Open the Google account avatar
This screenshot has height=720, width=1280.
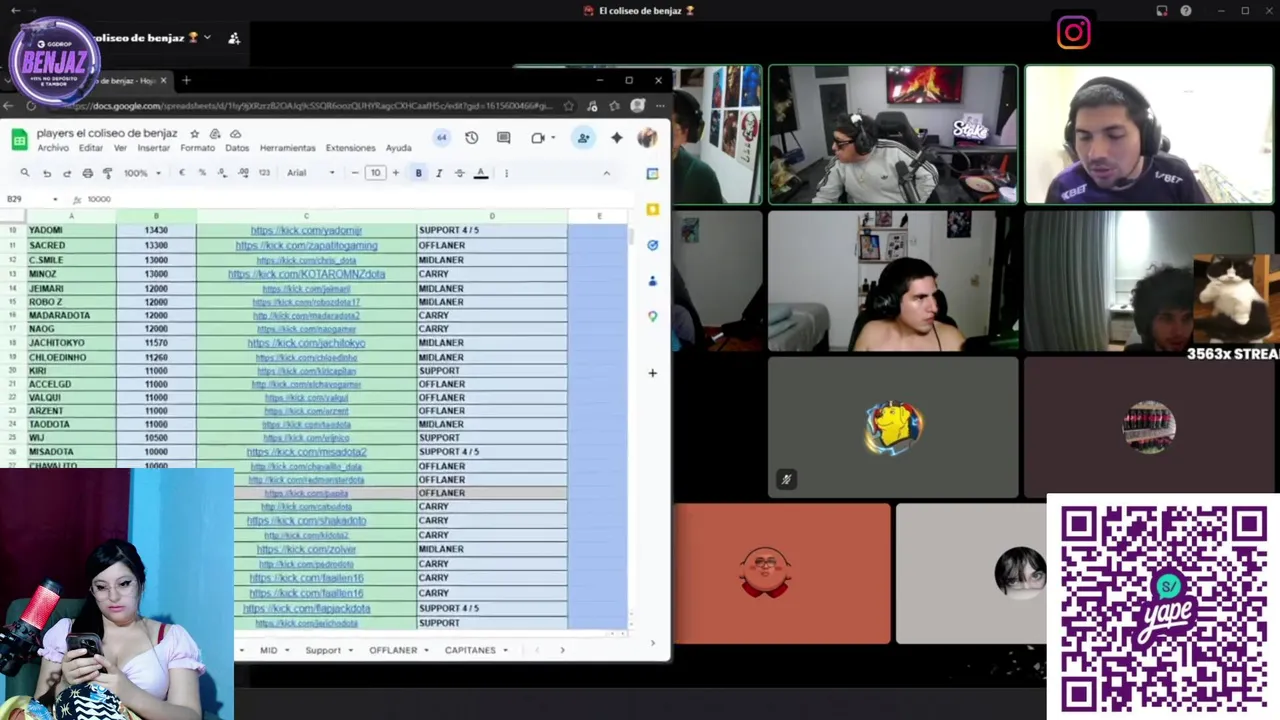pyautogui.click(x=647, y=138)
